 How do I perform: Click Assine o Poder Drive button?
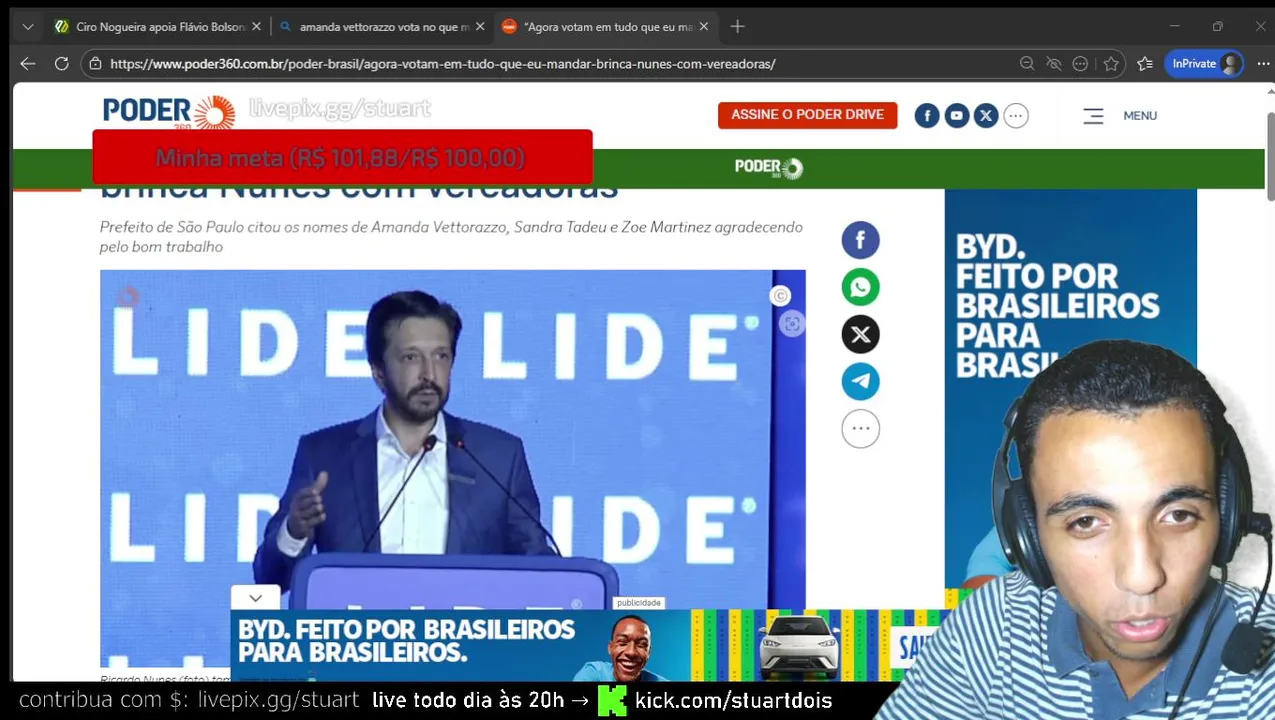[807, 115]
